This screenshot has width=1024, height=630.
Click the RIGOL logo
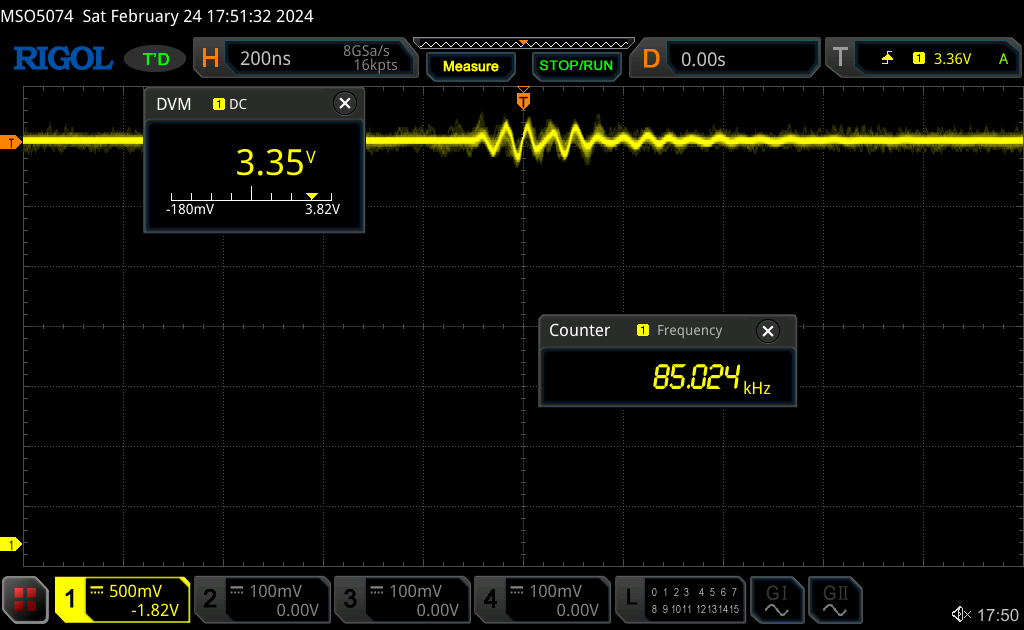63,59
